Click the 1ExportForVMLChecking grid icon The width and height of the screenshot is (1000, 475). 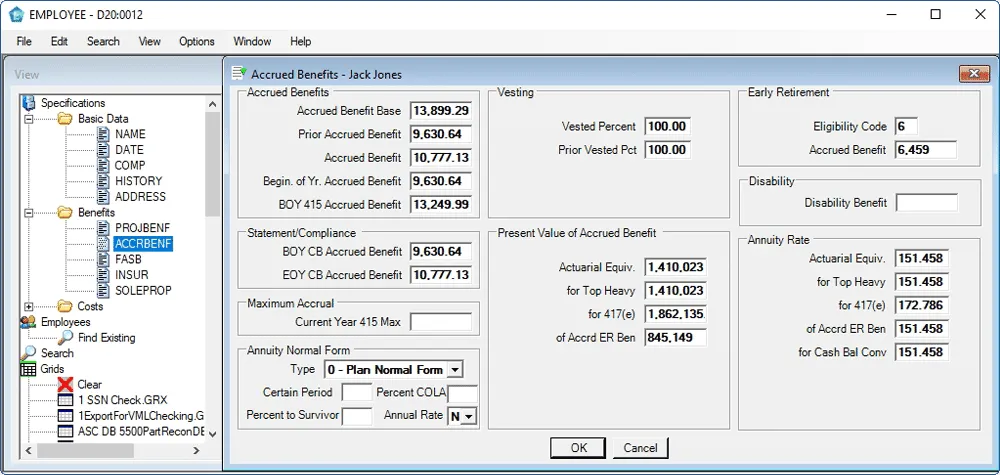click(65, 416)
